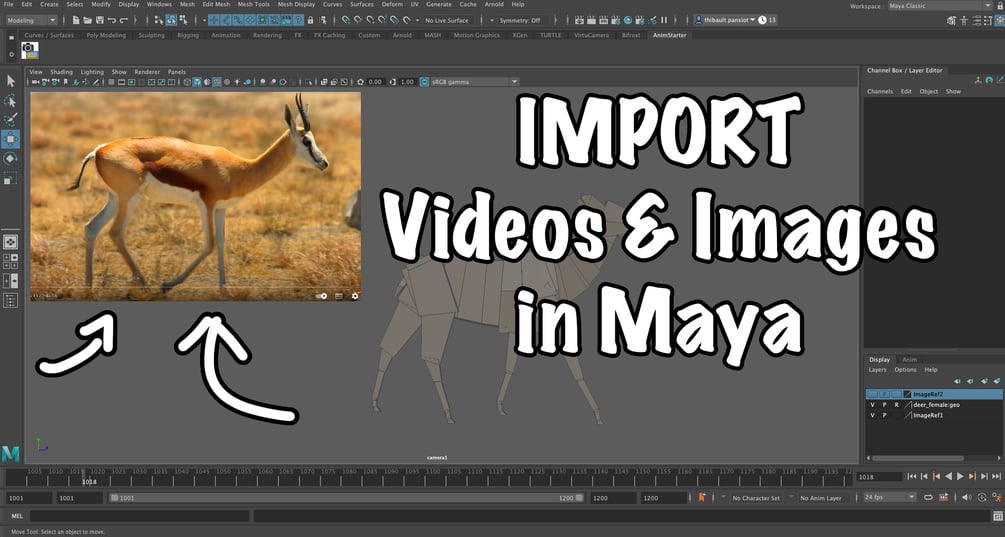1005x537 pixels.
Task: Click the loop playback icon
Action: coord(928,497)
